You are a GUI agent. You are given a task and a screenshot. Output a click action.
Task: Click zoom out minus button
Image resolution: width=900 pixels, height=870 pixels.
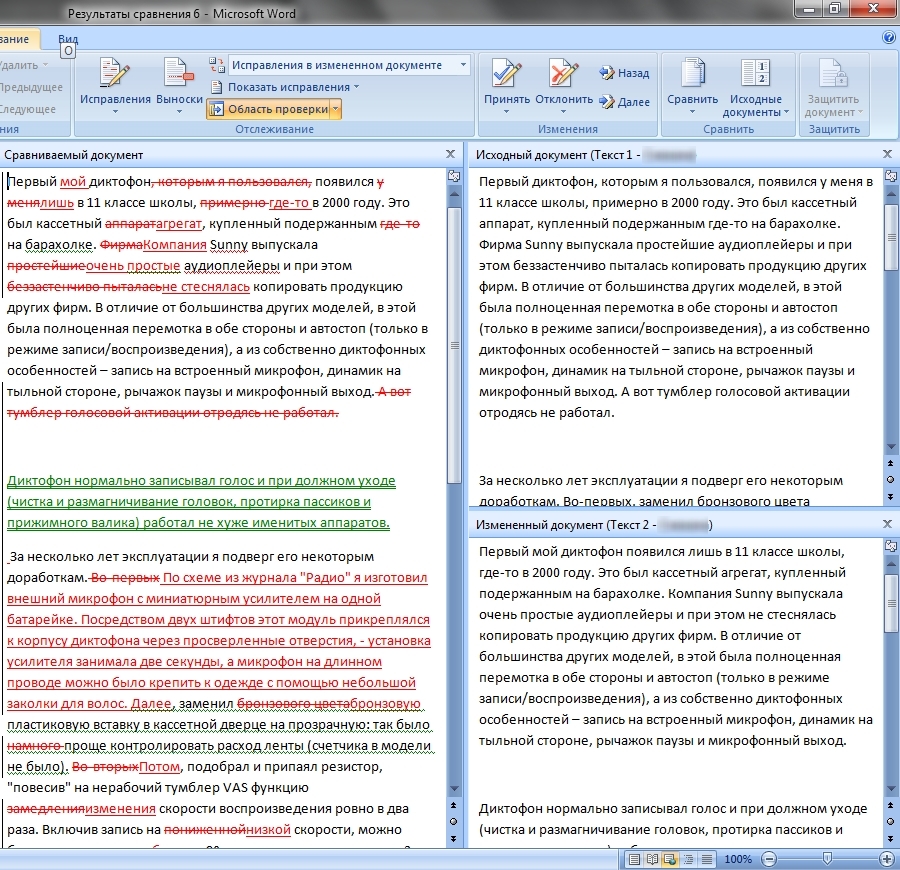pos(769,859)
